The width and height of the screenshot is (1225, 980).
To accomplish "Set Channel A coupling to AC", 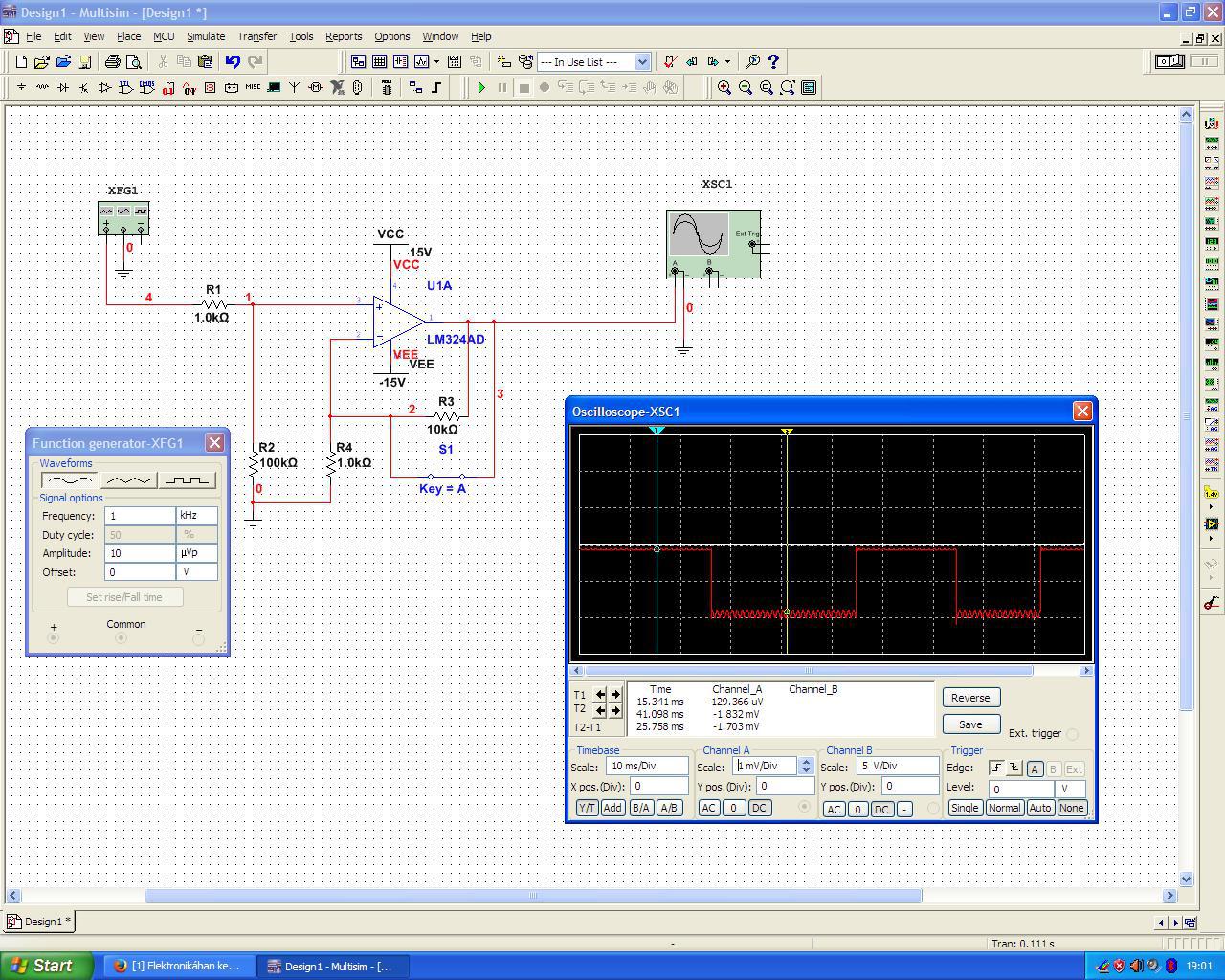I will [708, 808].
